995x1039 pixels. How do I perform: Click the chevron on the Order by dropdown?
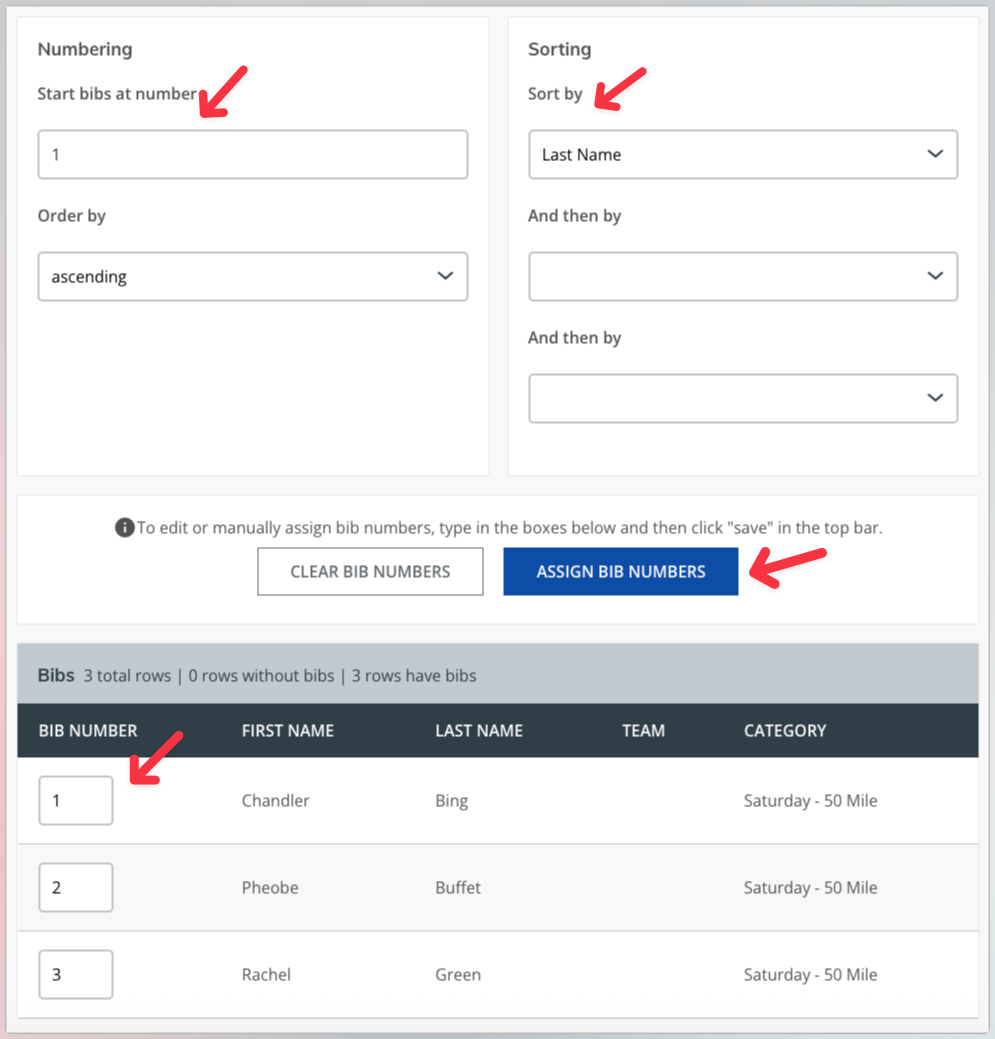[x=445, y=276]
